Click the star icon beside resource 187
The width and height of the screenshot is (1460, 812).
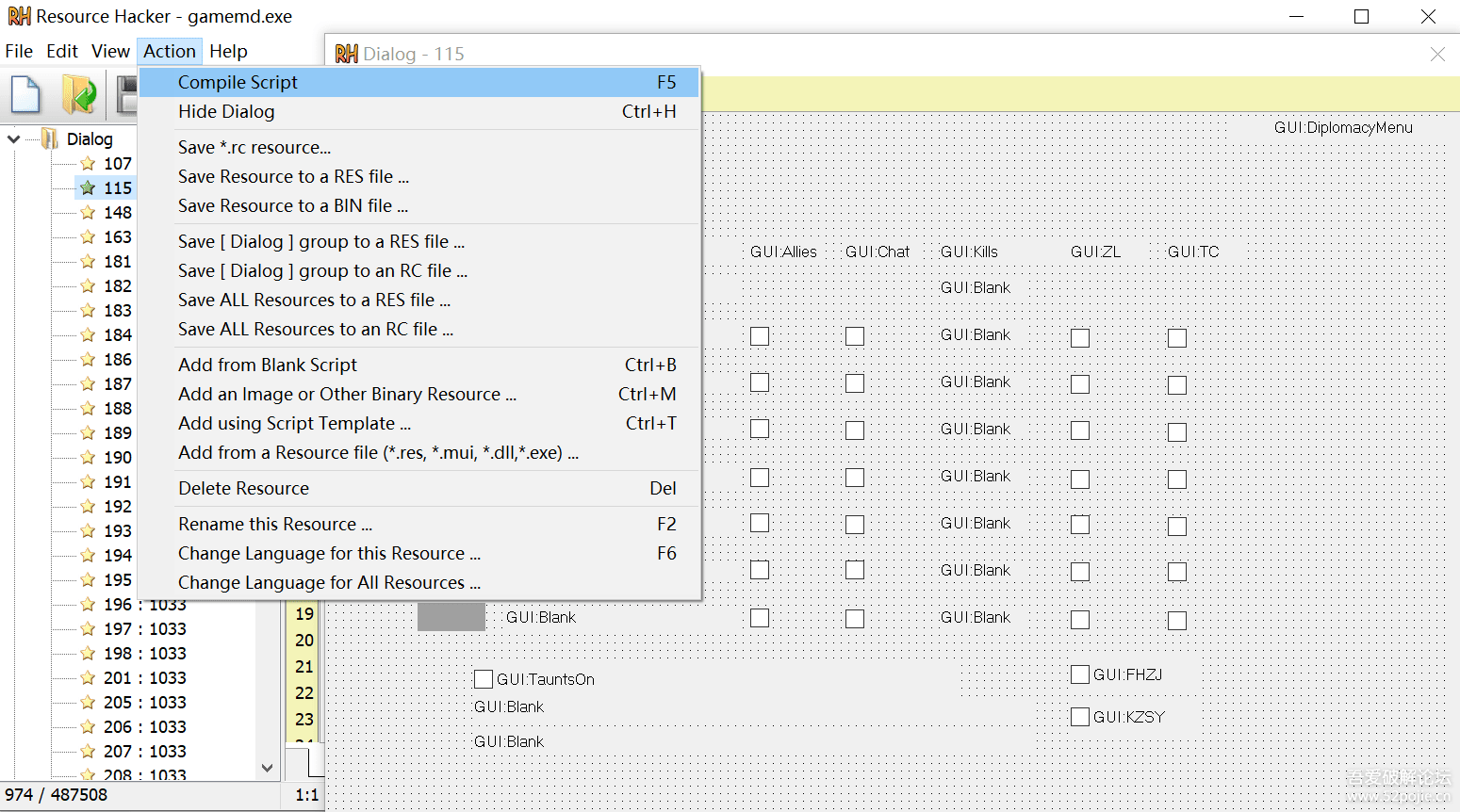pyautogui.click(x=88, y=384)
